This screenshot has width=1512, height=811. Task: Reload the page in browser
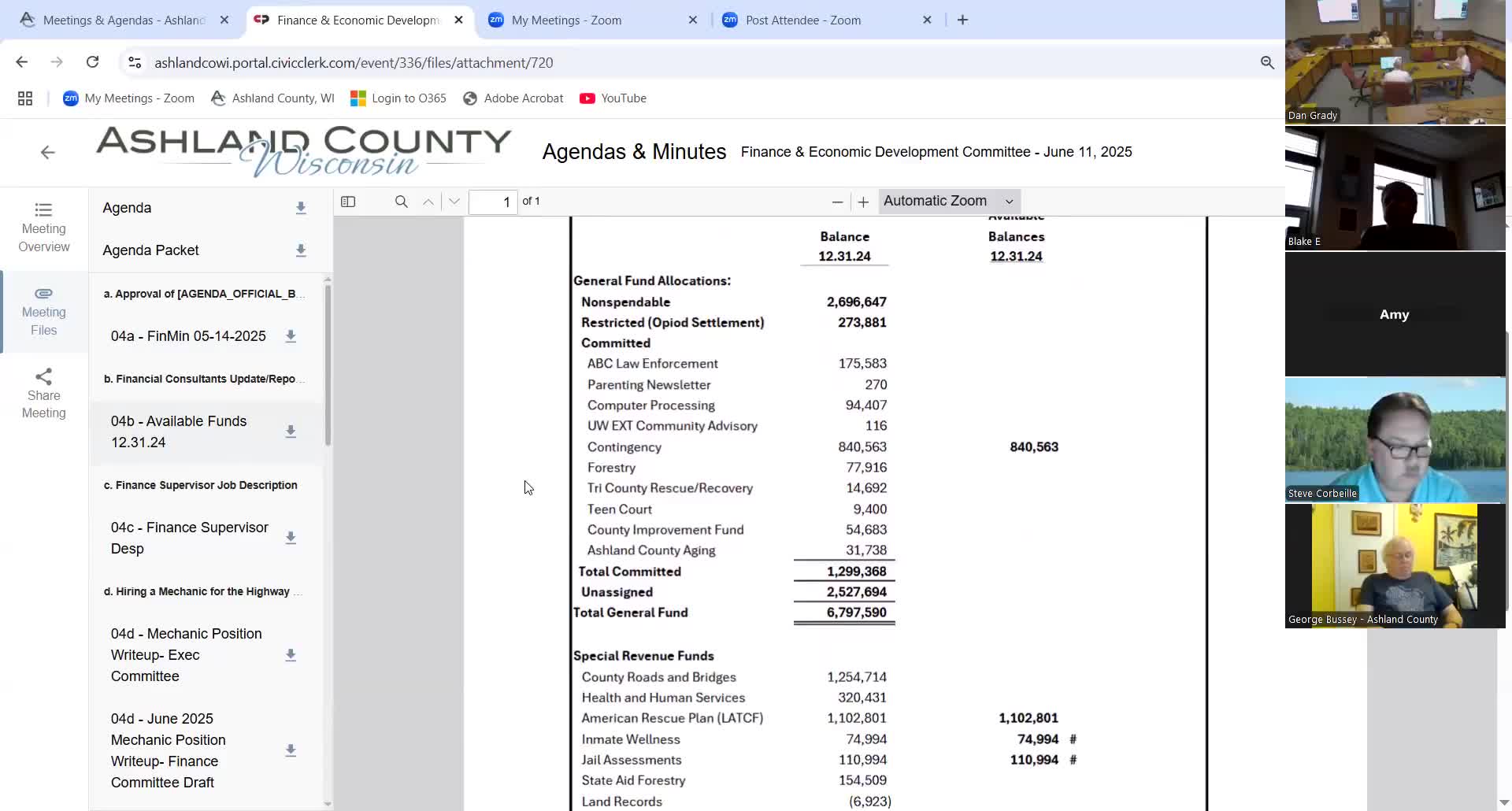92,62
